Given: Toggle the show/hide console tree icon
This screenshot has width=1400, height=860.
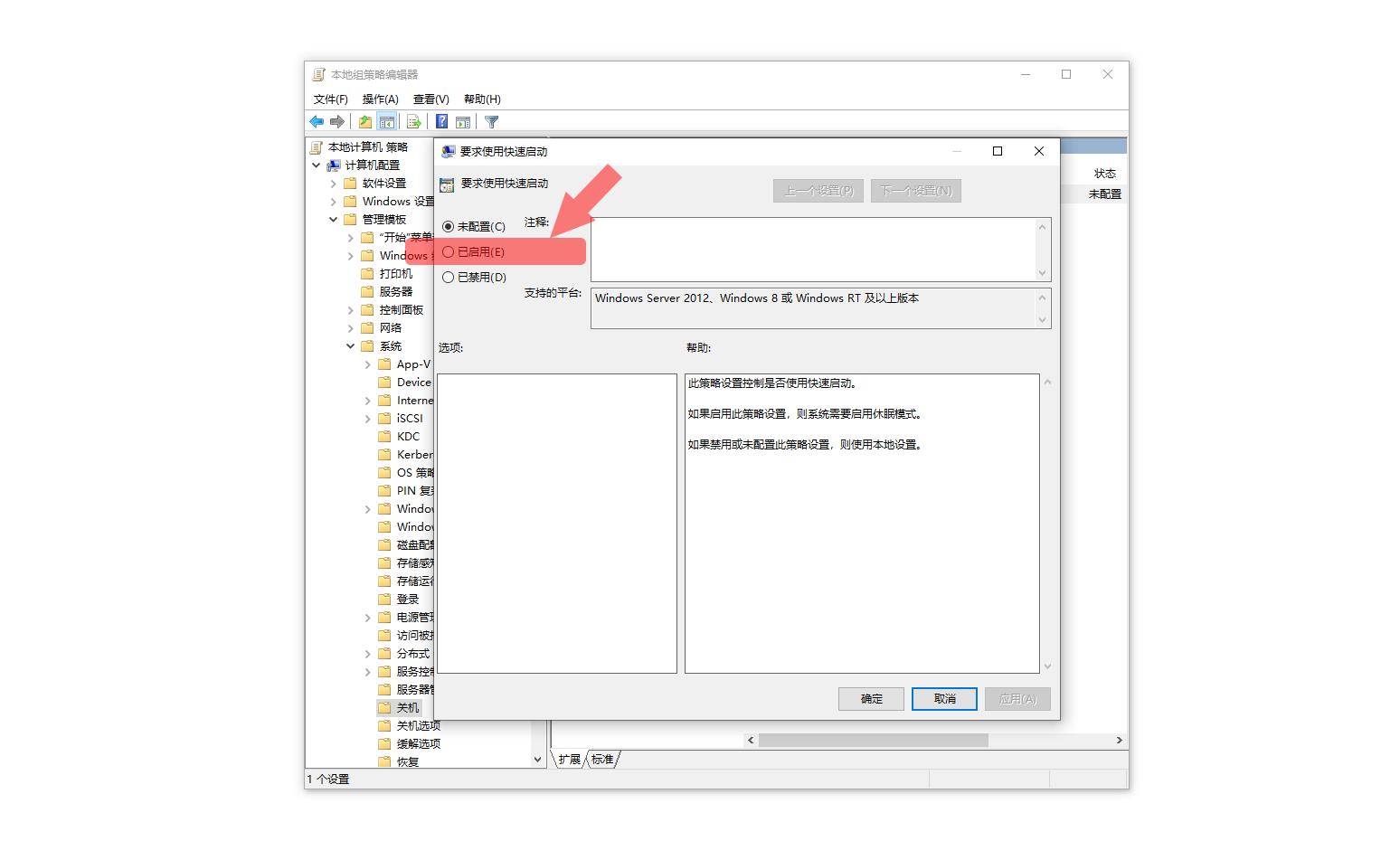Looking at the screenshot, I should 386,121.
